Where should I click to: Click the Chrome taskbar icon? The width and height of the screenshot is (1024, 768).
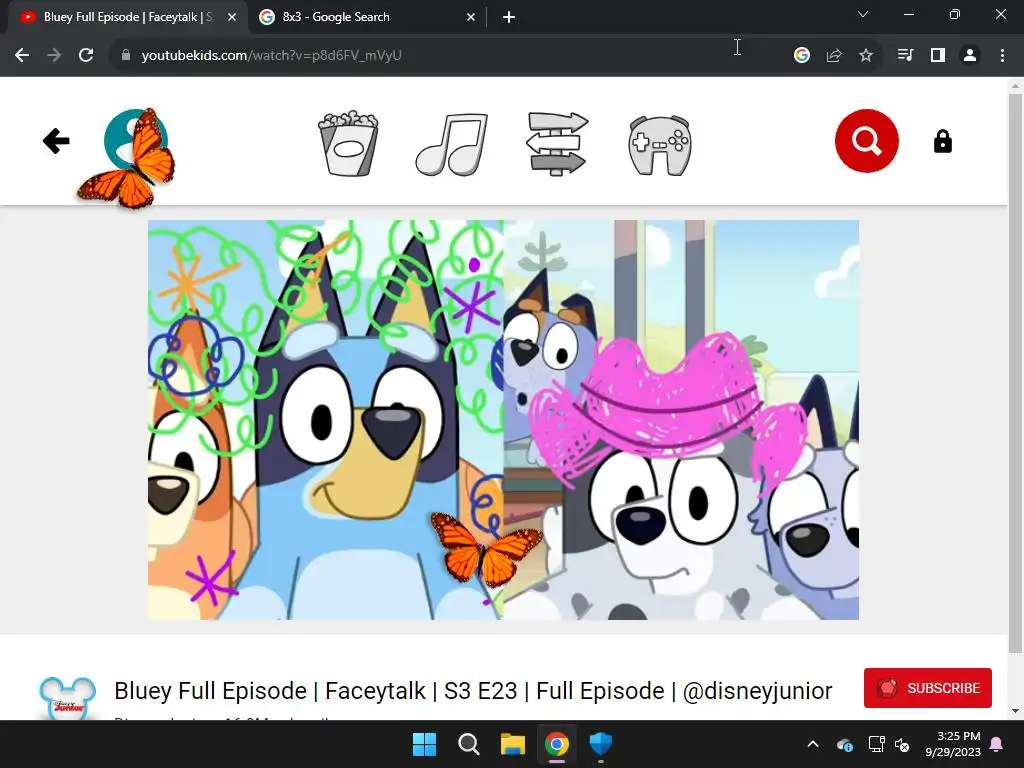pos(556,744)
